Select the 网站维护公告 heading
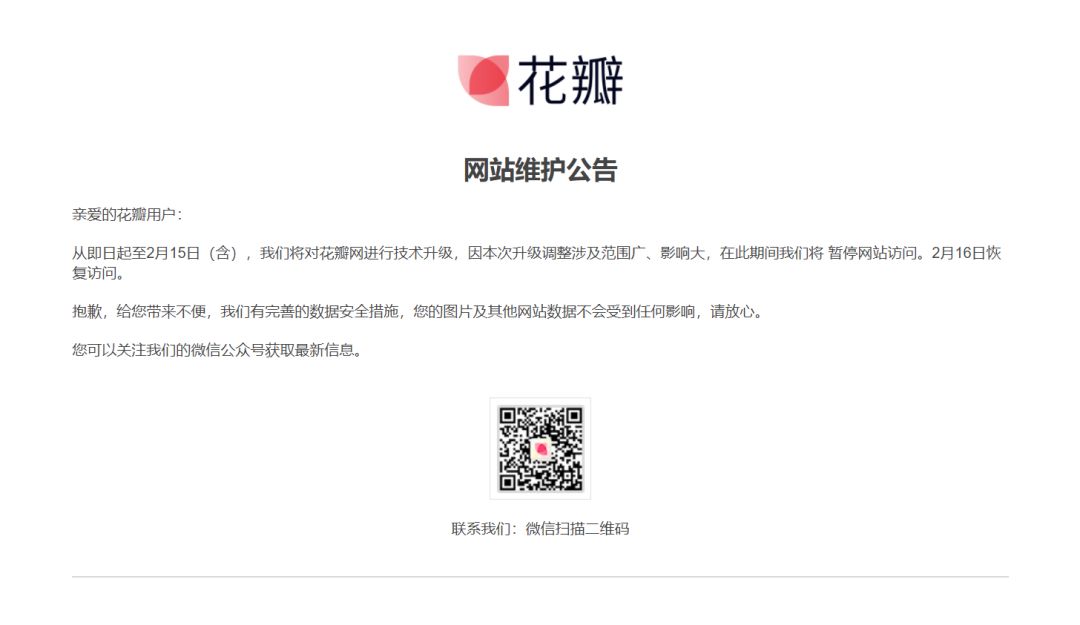Image resolution: width=1080 pixels, height=625 pixels. click(540, 168)
